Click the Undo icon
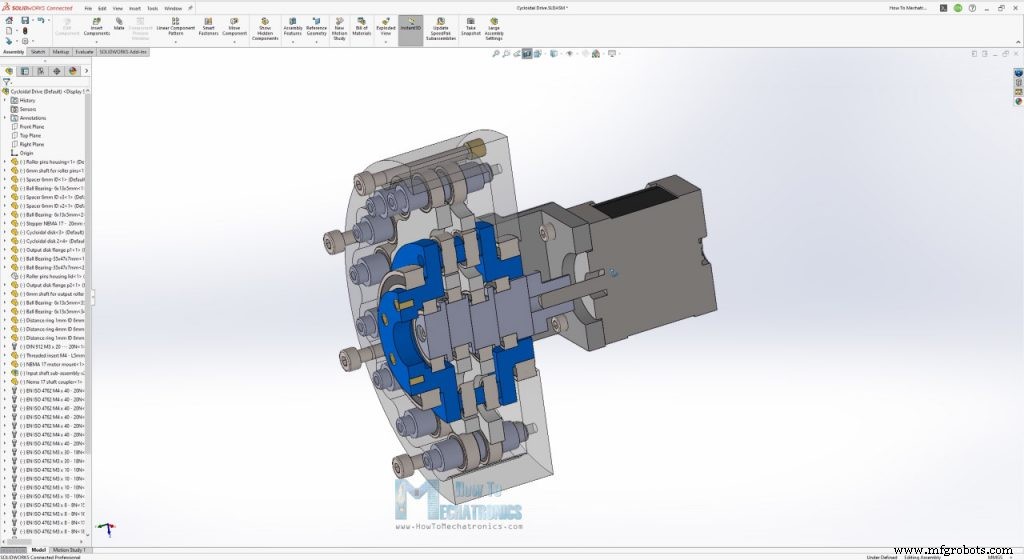Image resolution: width=1024 pixels, height=560 pixels. pos(40,20)
